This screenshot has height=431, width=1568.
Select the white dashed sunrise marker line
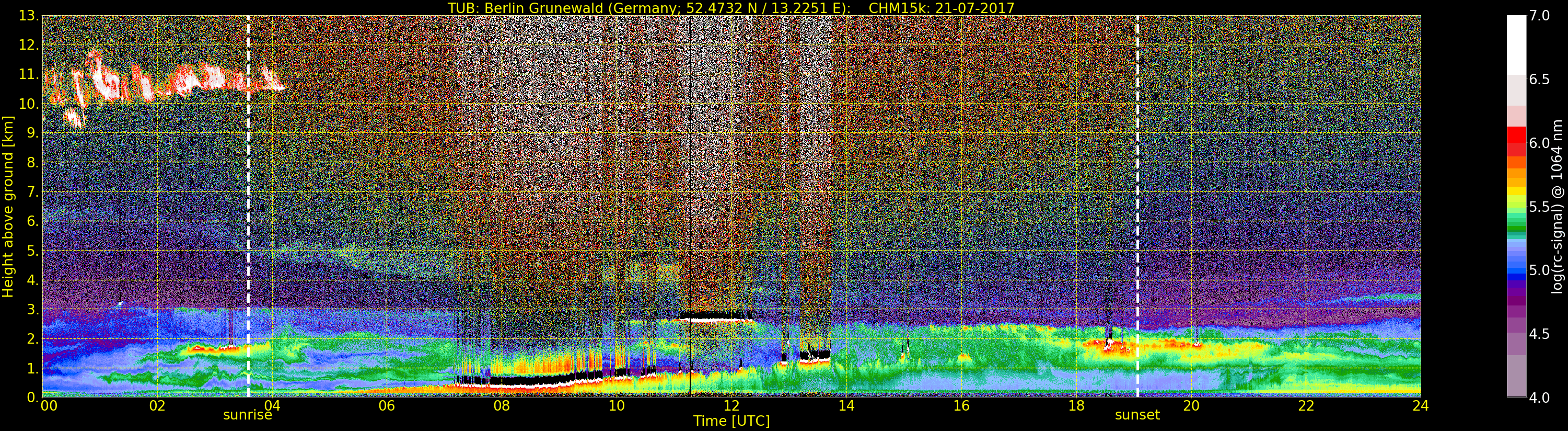click(x=248, y=206)
